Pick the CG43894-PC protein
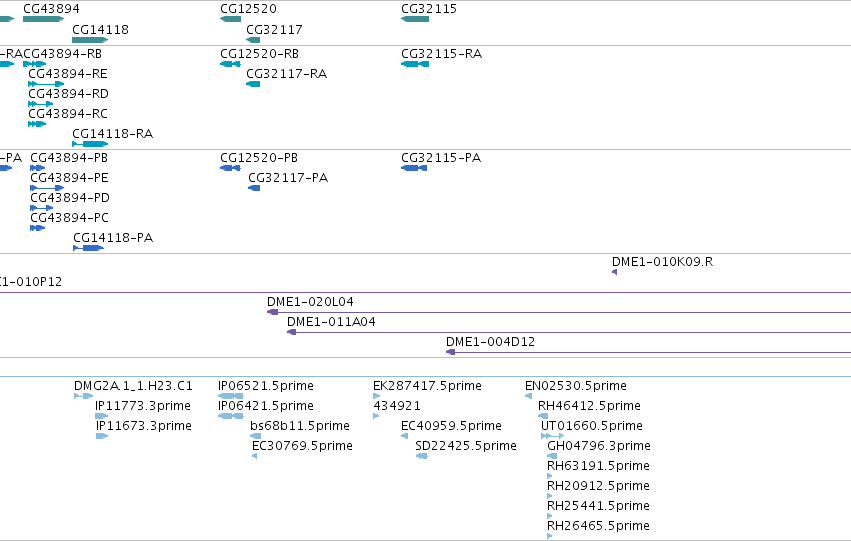This screenshot has height=541, width=851. pyautogui.click(x=69, y=218)
